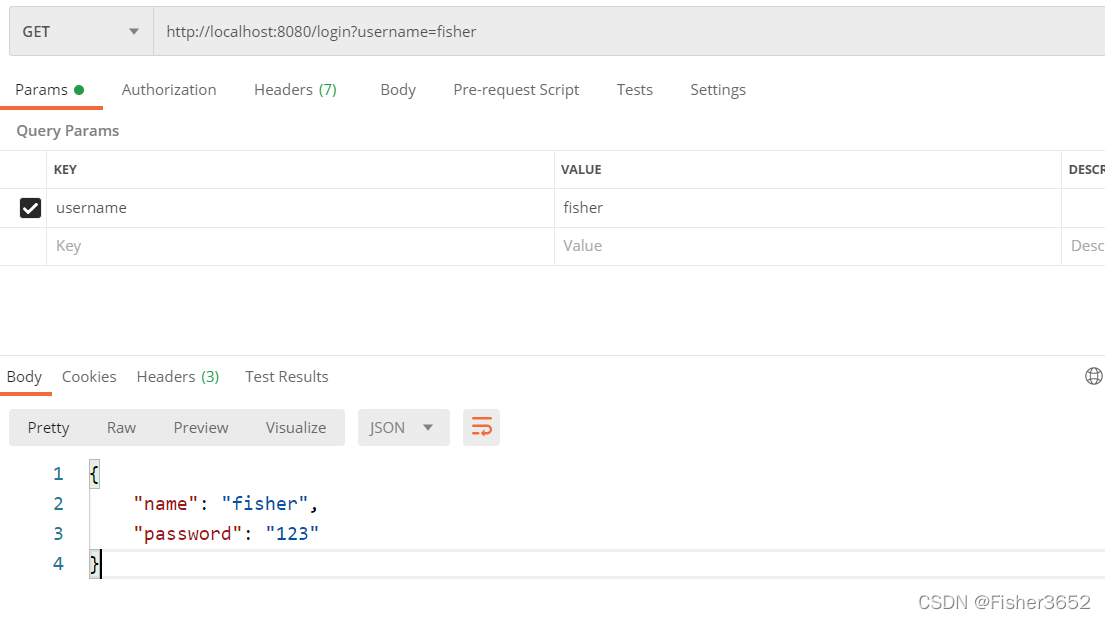The width and height of the screenshot is (1105, 619).
Task: Click line number 1 in response
Action: 58,474
